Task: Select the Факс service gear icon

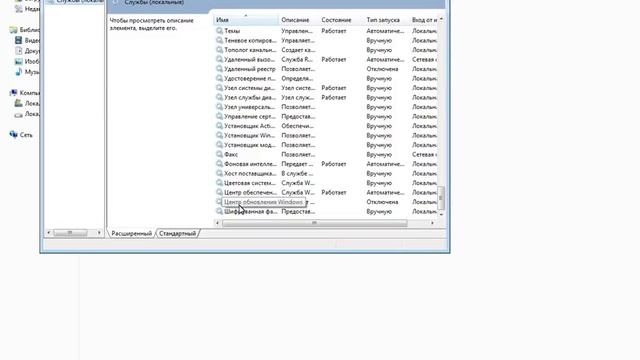Action: tap(219, 154)
